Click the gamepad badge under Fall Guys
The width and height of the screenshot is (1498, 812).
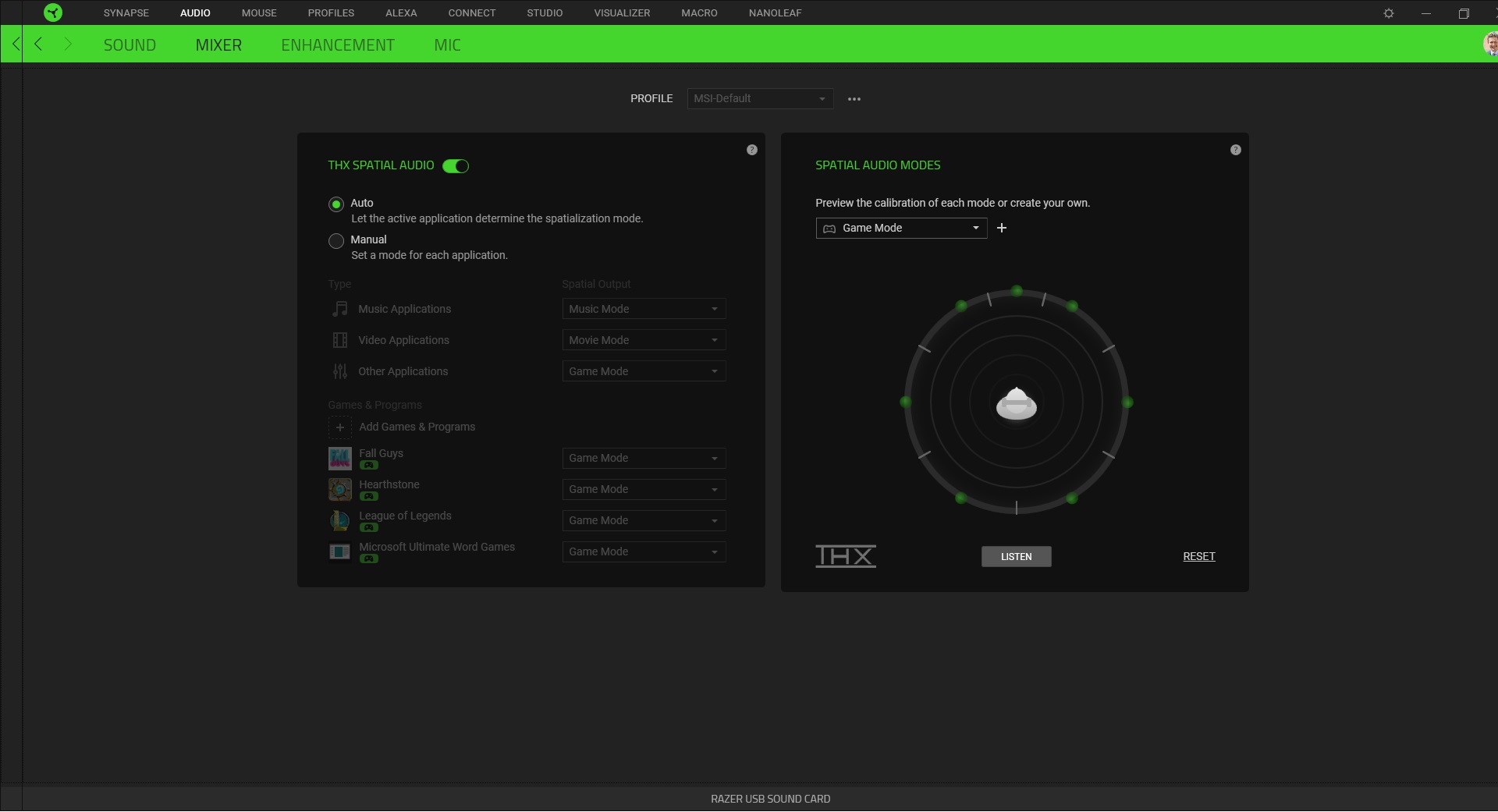369,466
